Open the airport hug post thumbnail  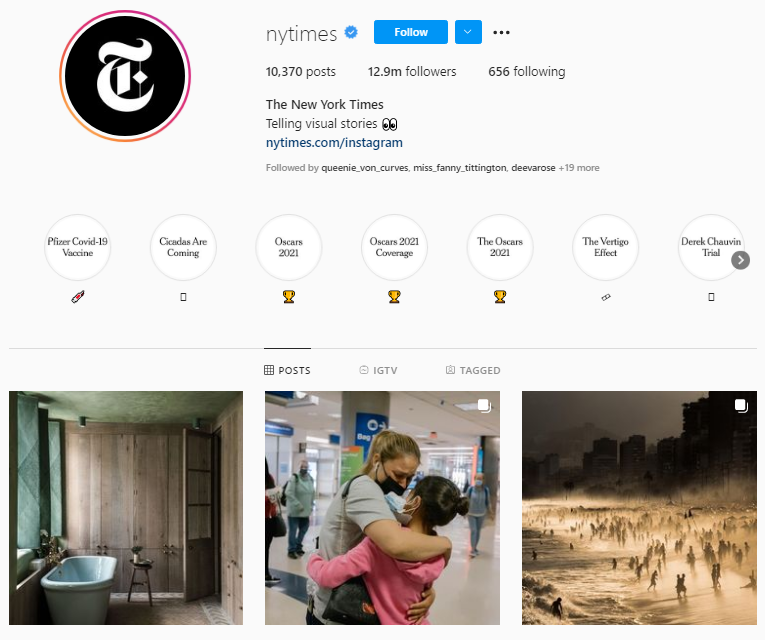pos(382,508)
